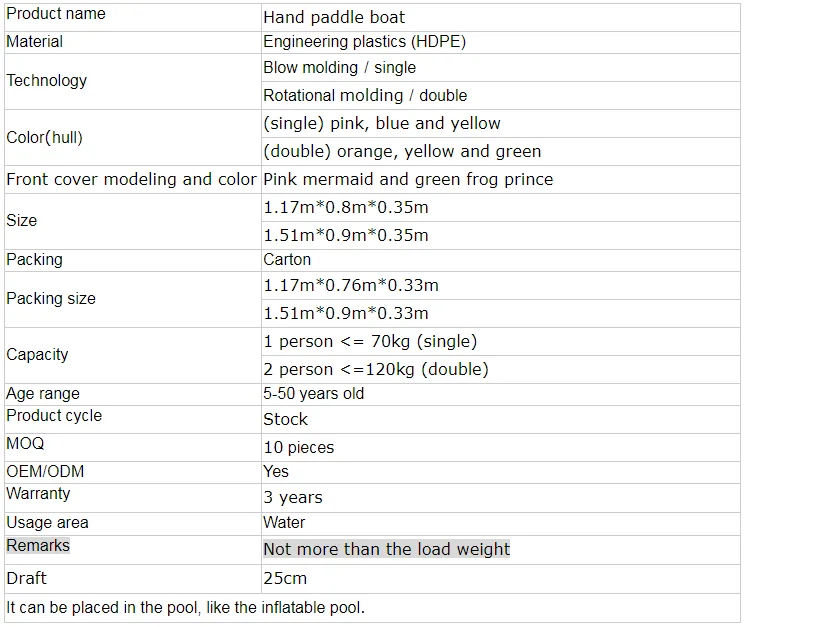Screen dimensions: 814x627
Task: Click the double hull colors orange, yellow, green
Action: click(x=402, y=152)
